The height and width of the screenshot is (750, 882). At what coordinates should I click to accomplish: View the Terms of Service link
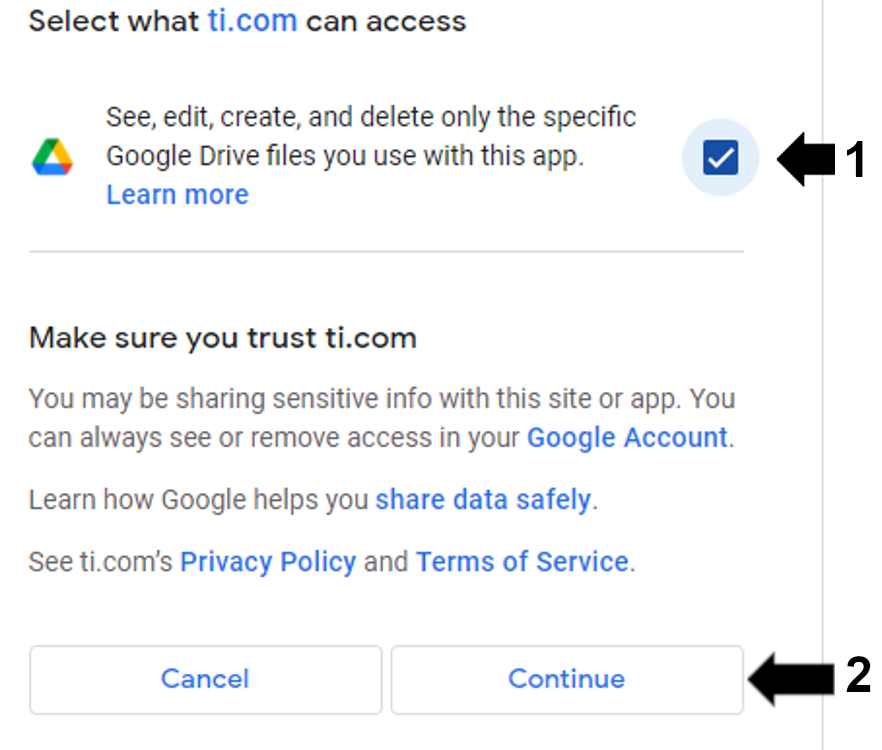522,562
